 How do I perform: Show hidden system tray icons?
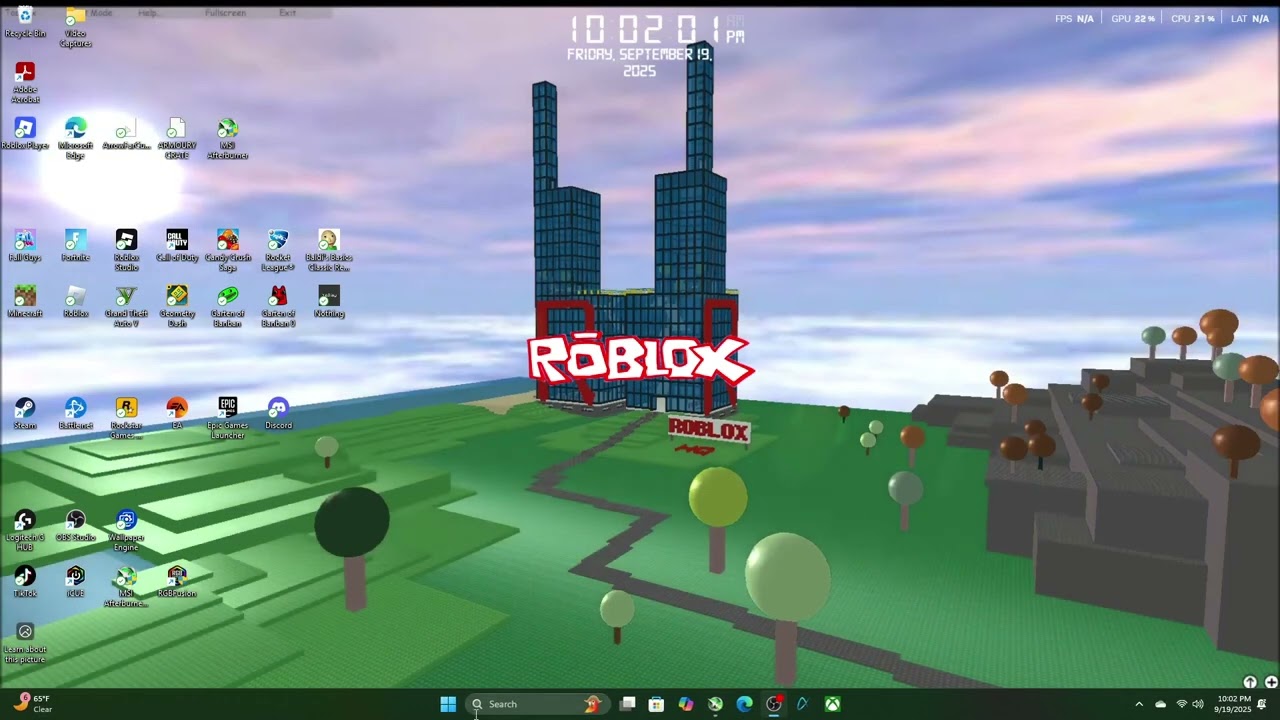(1139, 704)
